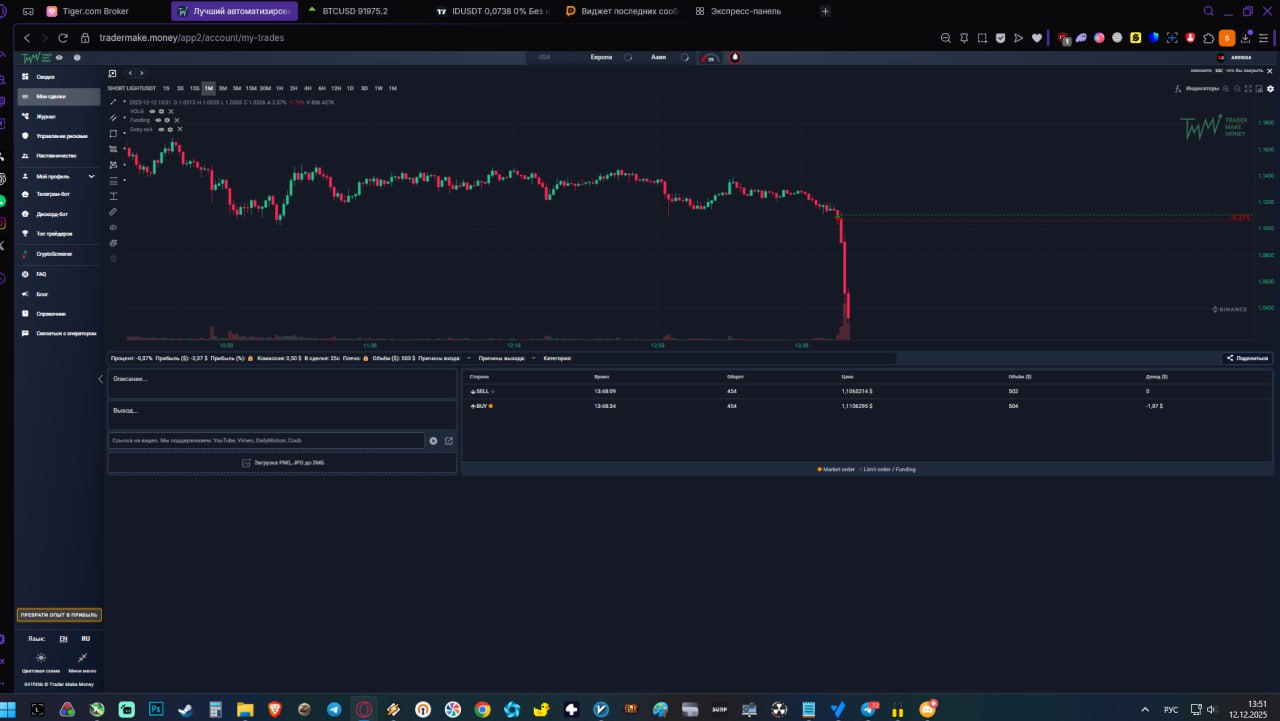1280x721 pixels.
Task: Pick the ruler measure tool
Action: [x=113, y=212]
